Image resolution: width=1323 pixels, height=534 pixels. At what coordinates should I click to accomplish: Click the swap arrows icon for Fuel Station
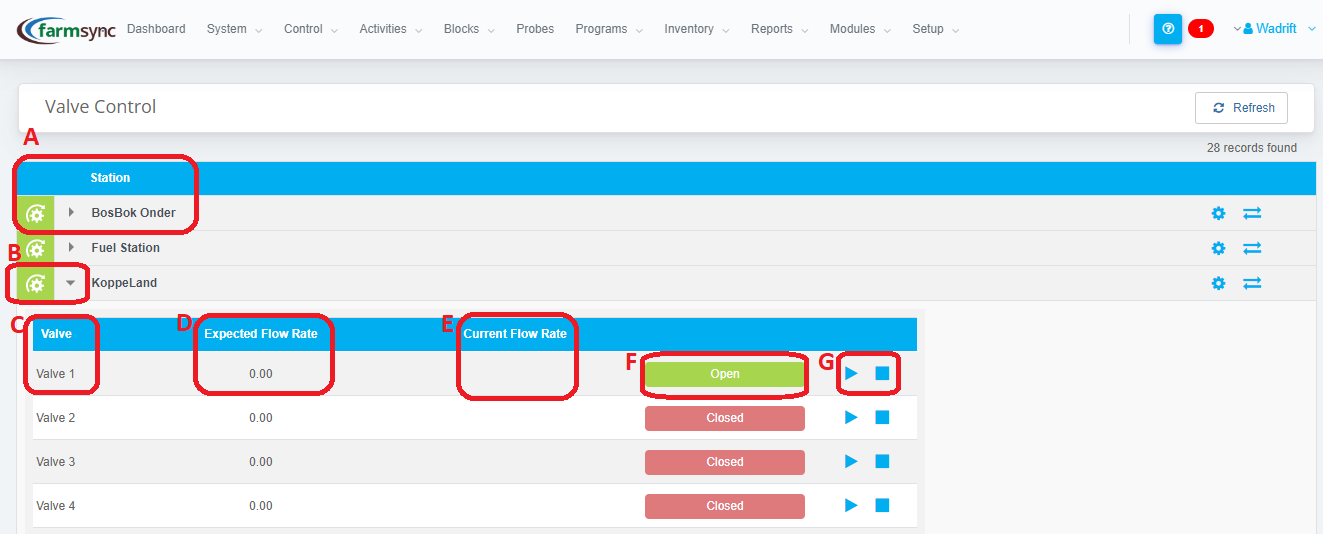click(x=1252, y=248)
